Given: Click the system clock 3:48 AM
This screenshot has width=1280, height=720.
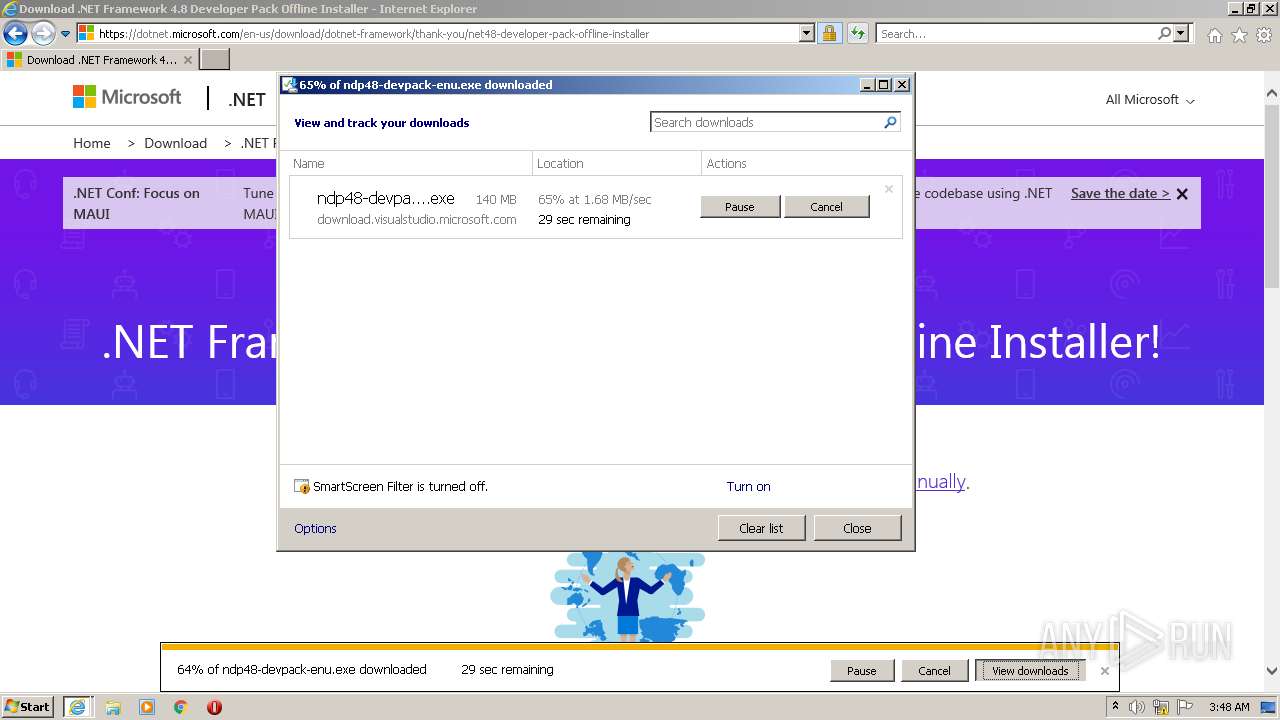Looking at the screenshot, I should (x=1228, y=707).
